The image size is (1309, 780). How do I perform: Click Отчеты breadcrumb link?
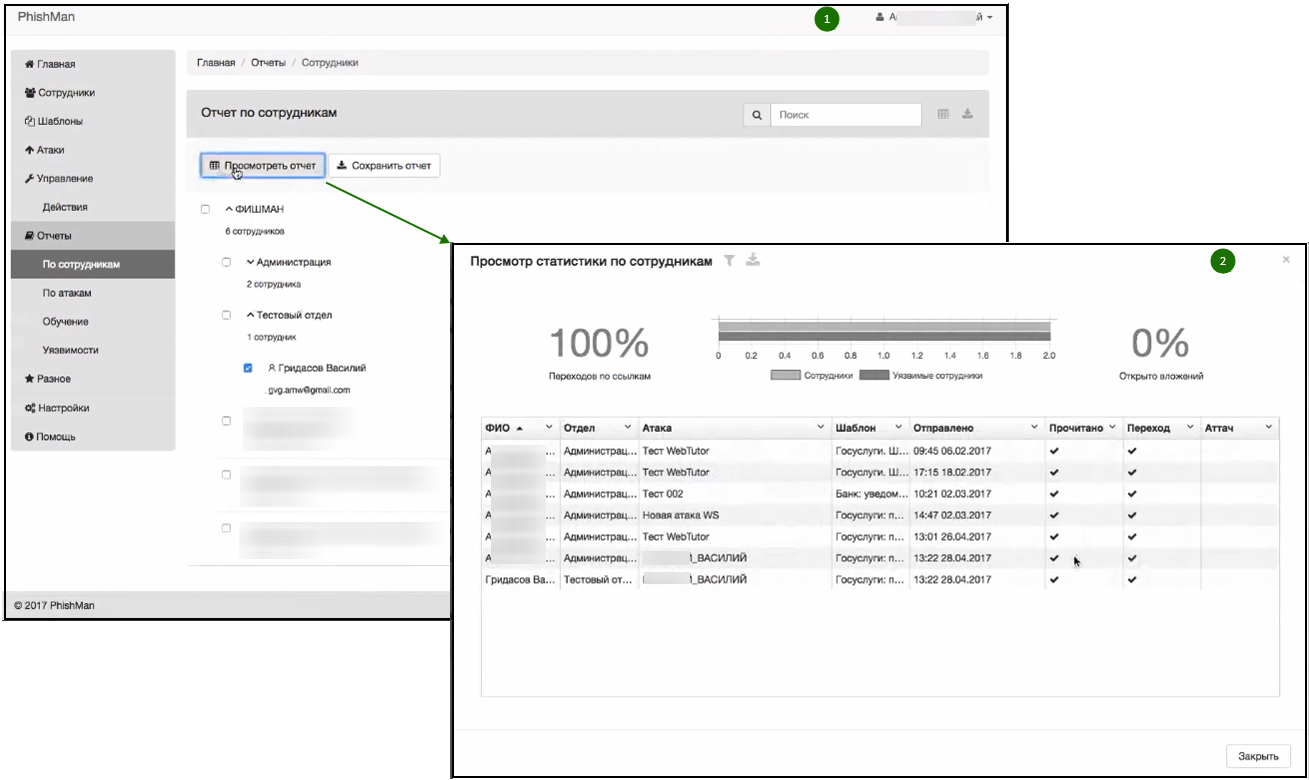click(268, 63)
